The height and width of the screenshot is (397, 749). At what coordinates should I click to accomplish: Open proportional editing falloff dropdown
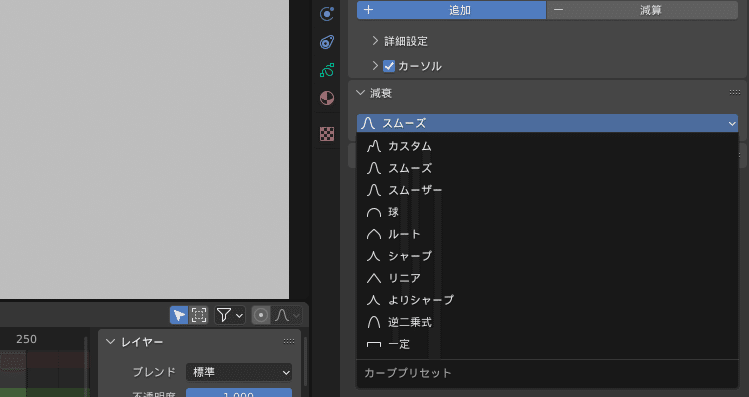[x=287, y=315]
